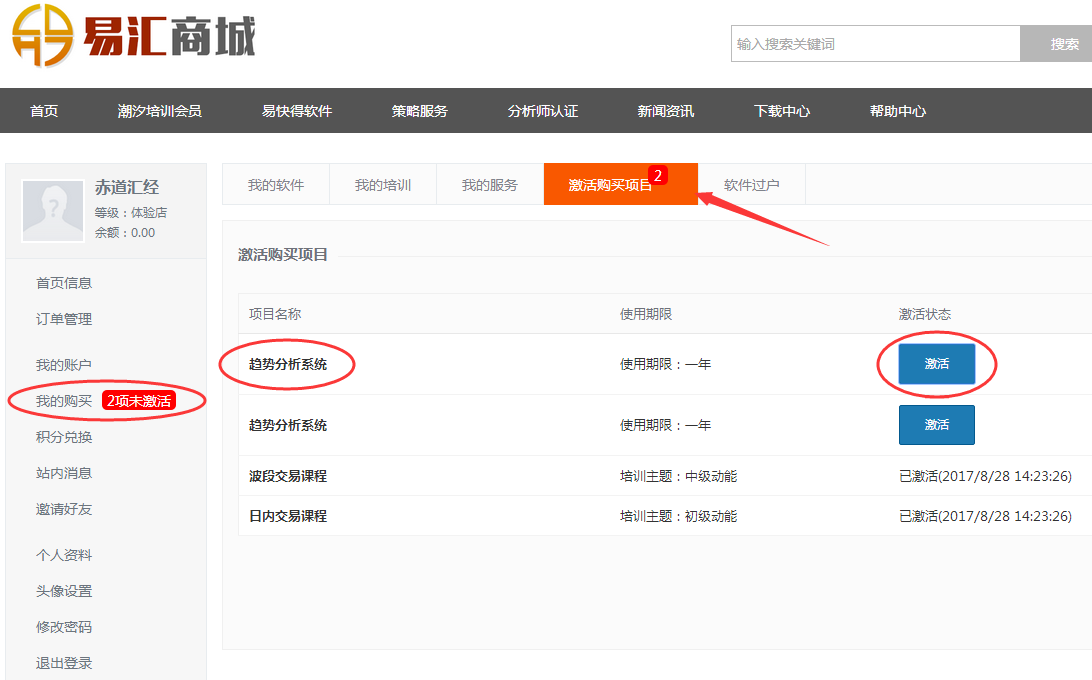
Task: Go to 易快得软件 navigation item
Action: [x=297, y=111]
